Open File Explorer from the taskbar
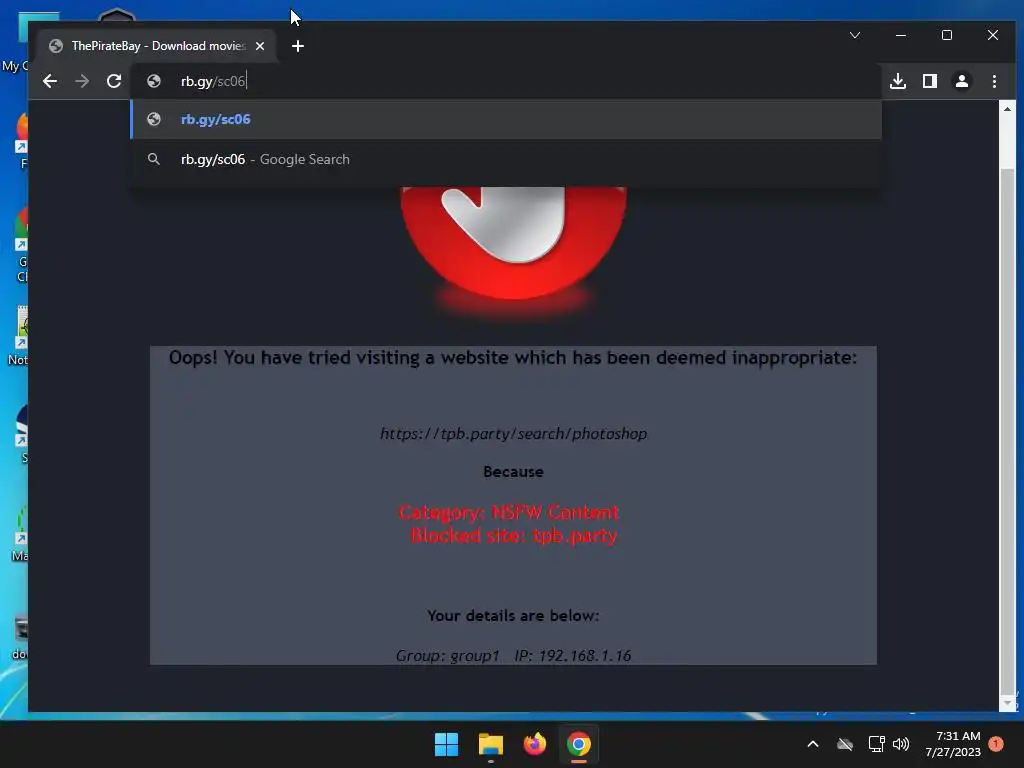 [490, 744]
